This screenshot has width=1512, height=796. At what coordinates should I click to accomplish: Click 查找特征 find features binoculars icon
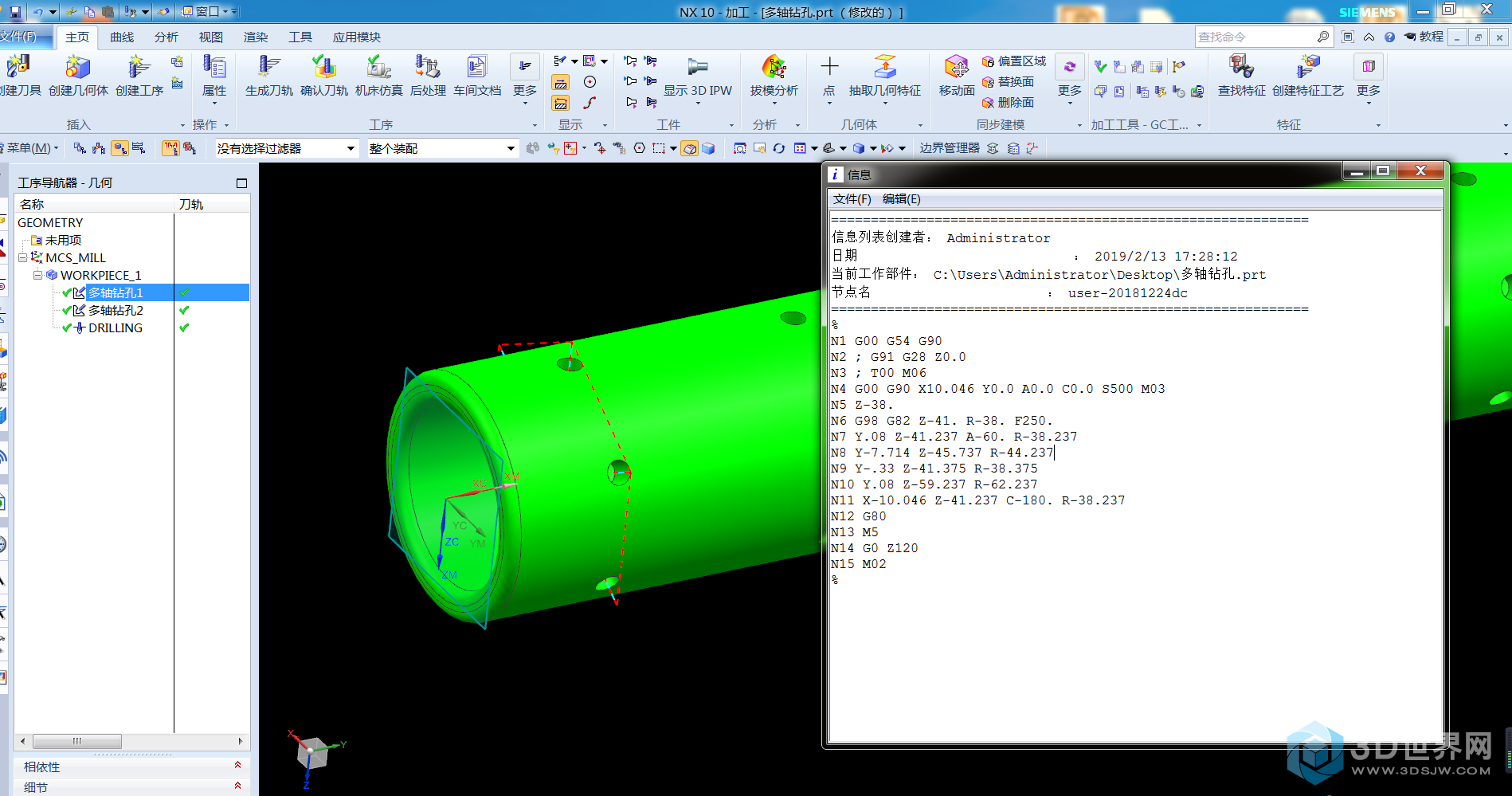pyautogui.click(x=1241, y=68)
